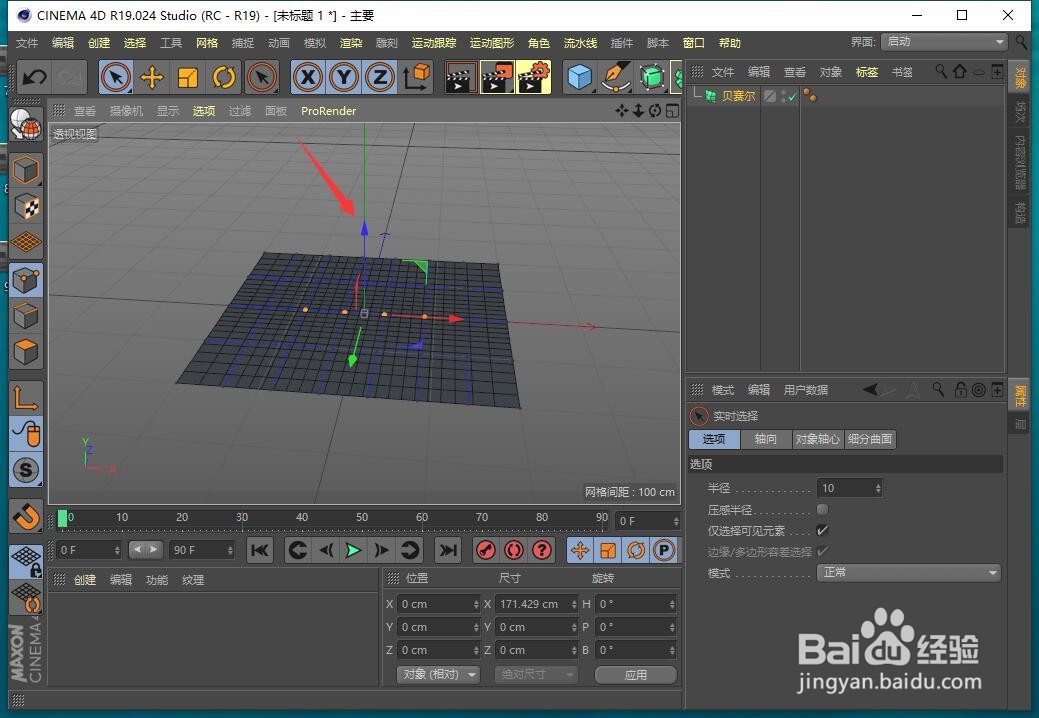This screenshot has height=718, width=1039.
Task: Click the Locked Workplane icon
Action: click(26, 561)
